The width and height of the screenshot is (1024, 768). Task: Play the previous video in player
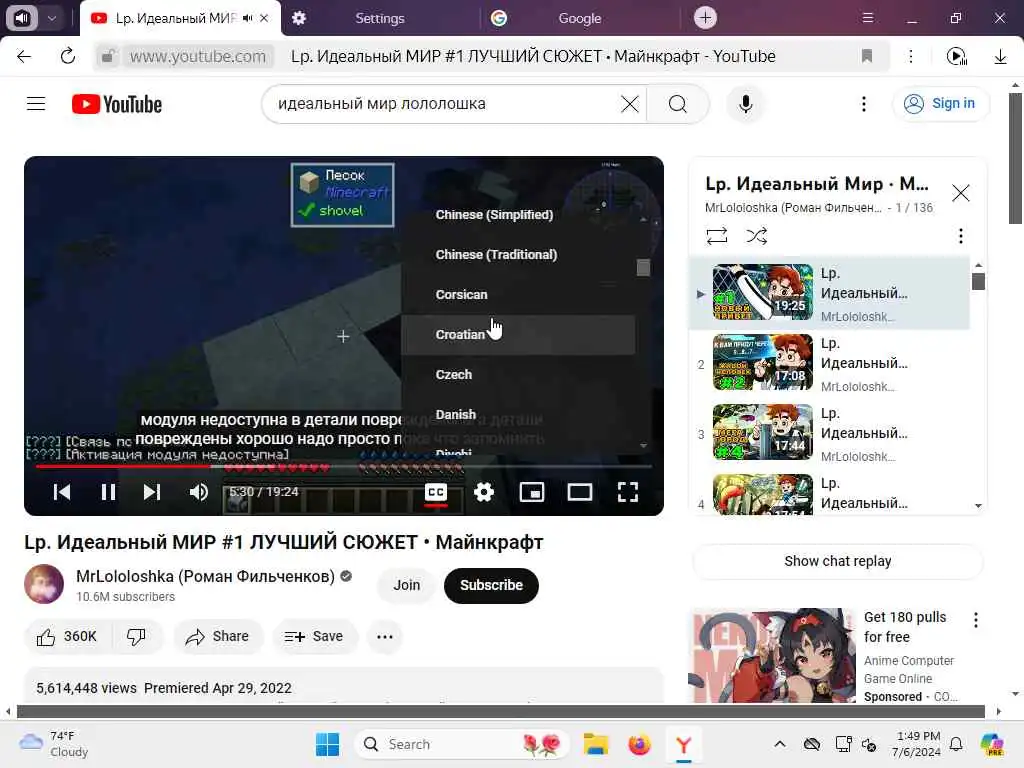pyautogui.click(x=62, y=492)
